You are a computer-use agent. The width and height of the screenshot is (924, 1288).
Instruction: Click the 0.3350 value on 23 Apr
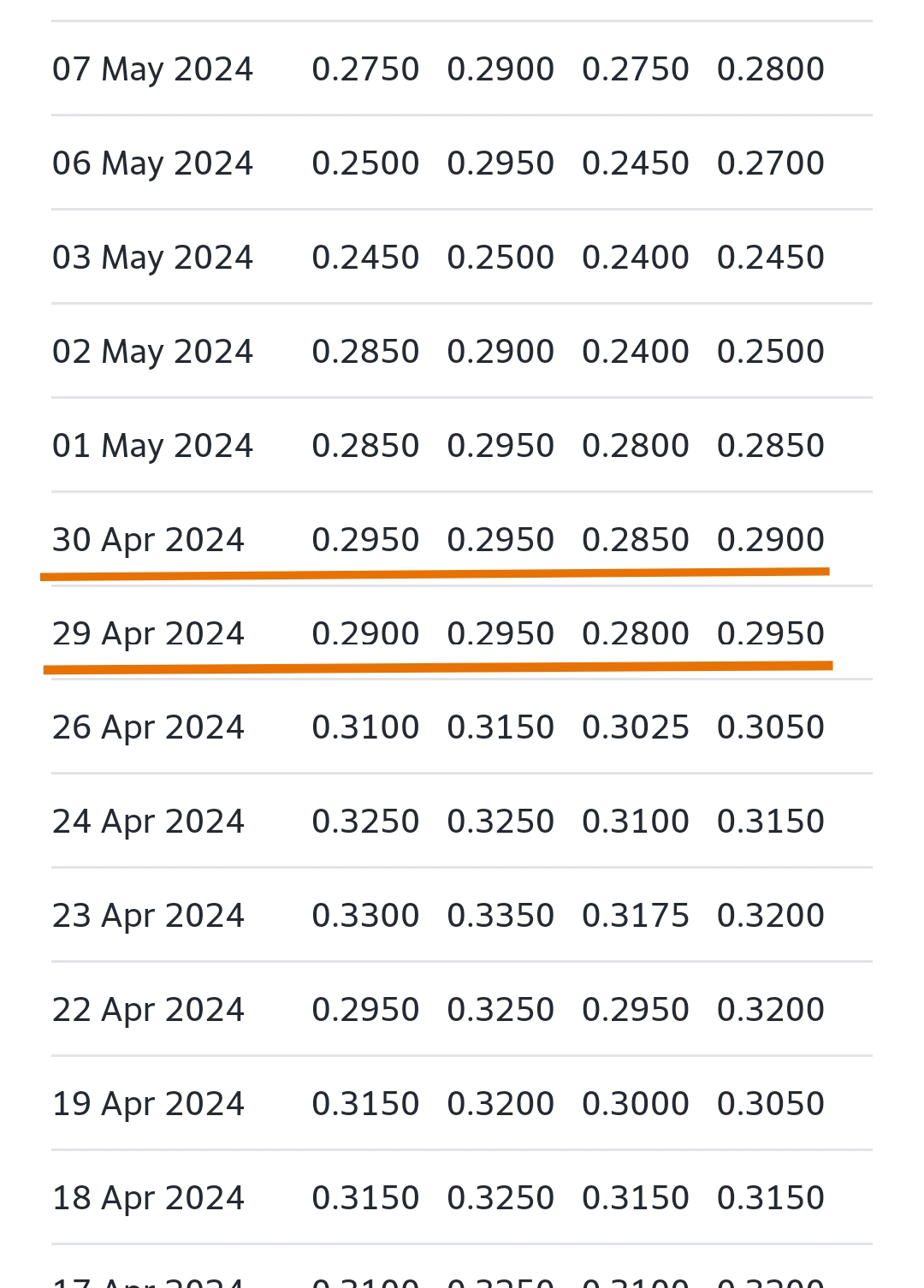[500, 916]
